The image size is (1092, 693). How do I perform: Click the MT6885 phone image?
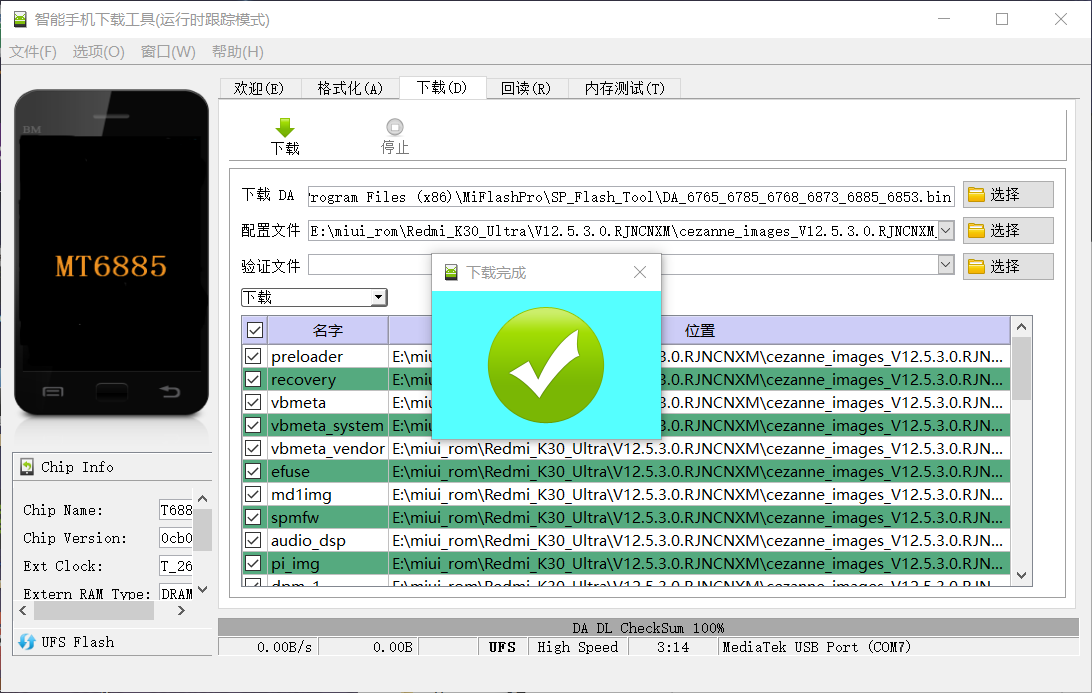[111, 253]
